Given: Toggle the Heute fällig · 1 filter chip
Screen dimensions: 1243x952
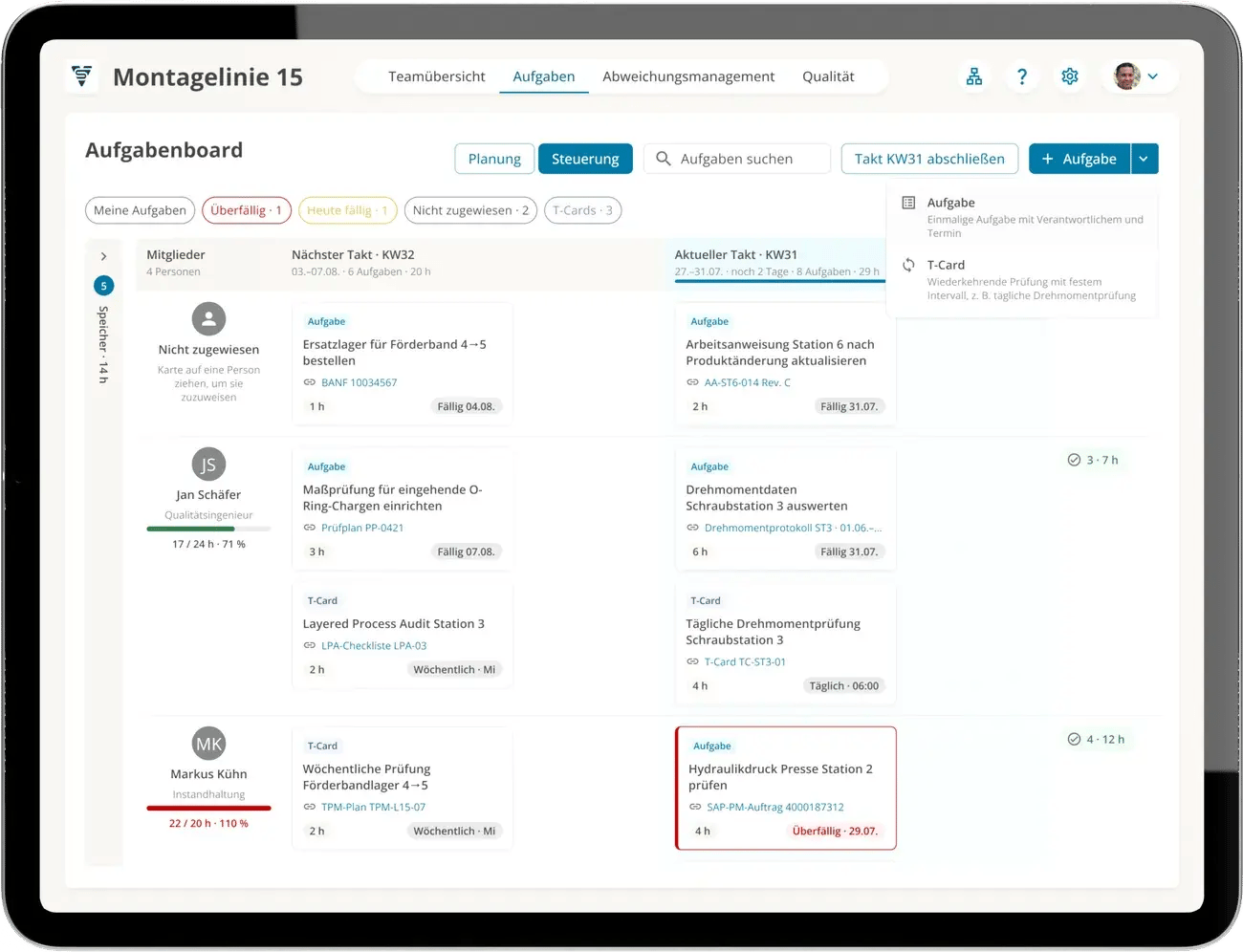Looking at the screenshot, I should click(x=347, y=210).
